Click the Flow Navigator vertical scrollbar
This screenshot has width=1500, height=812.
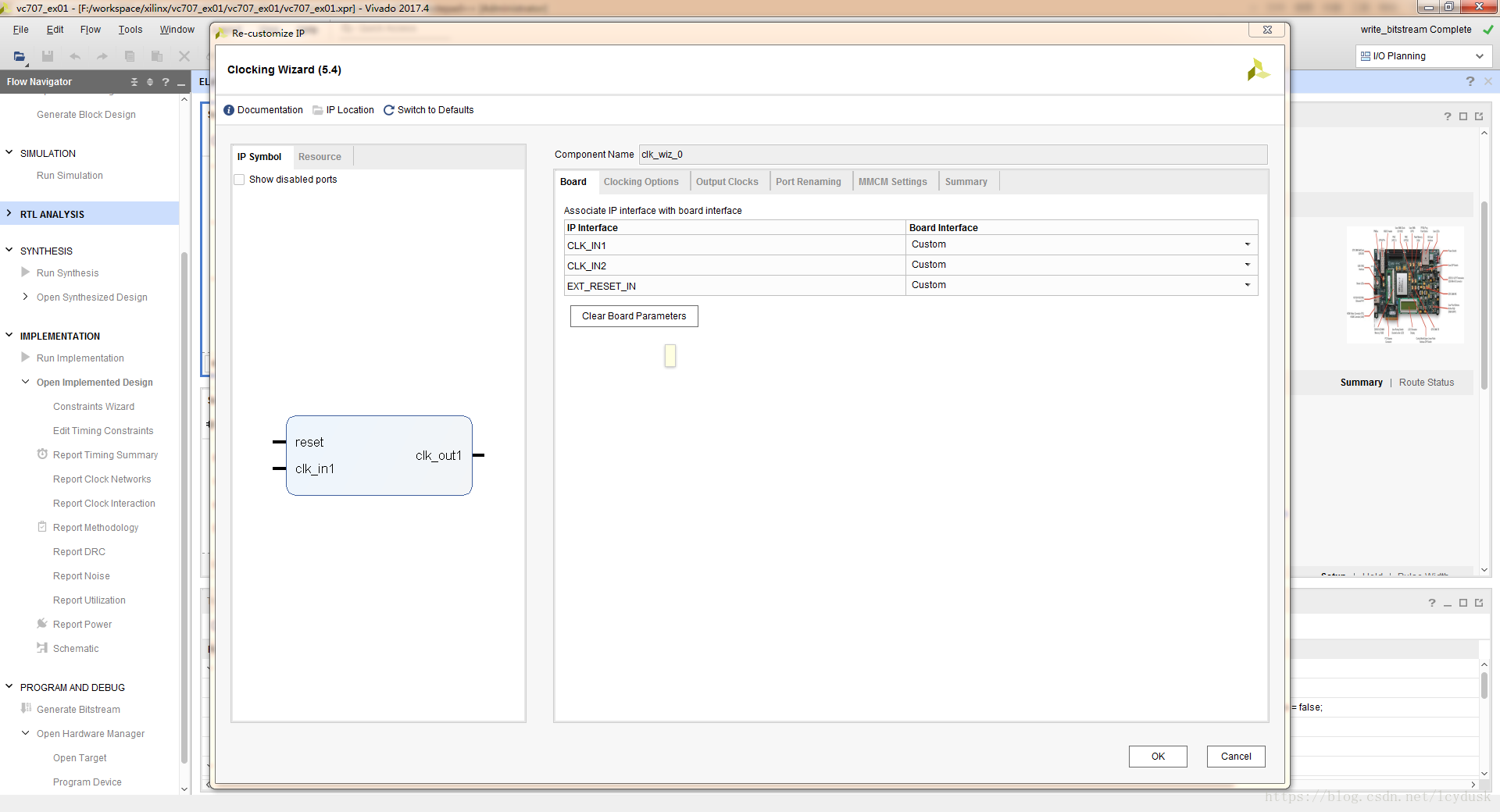[184, 507]
